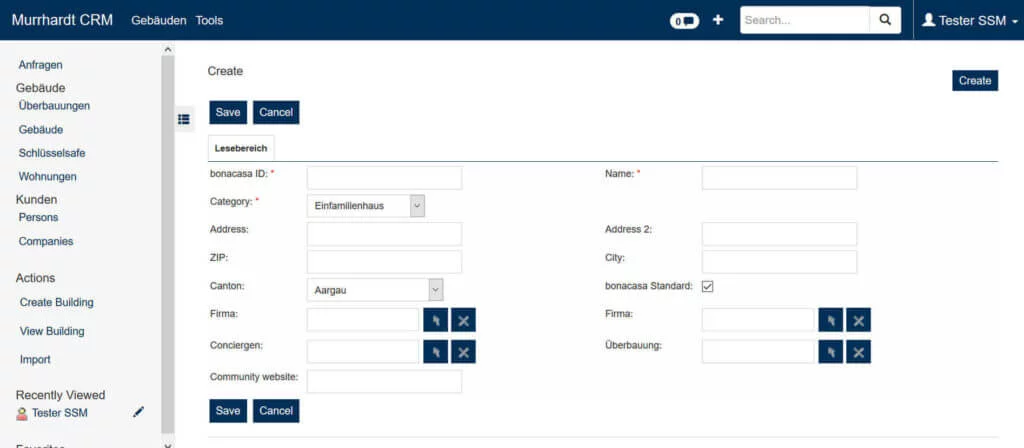This screenshot has width=1024, height=448.
Task: Open the Canton dropdown showing Aargau
Action: [x=374, y=289]
